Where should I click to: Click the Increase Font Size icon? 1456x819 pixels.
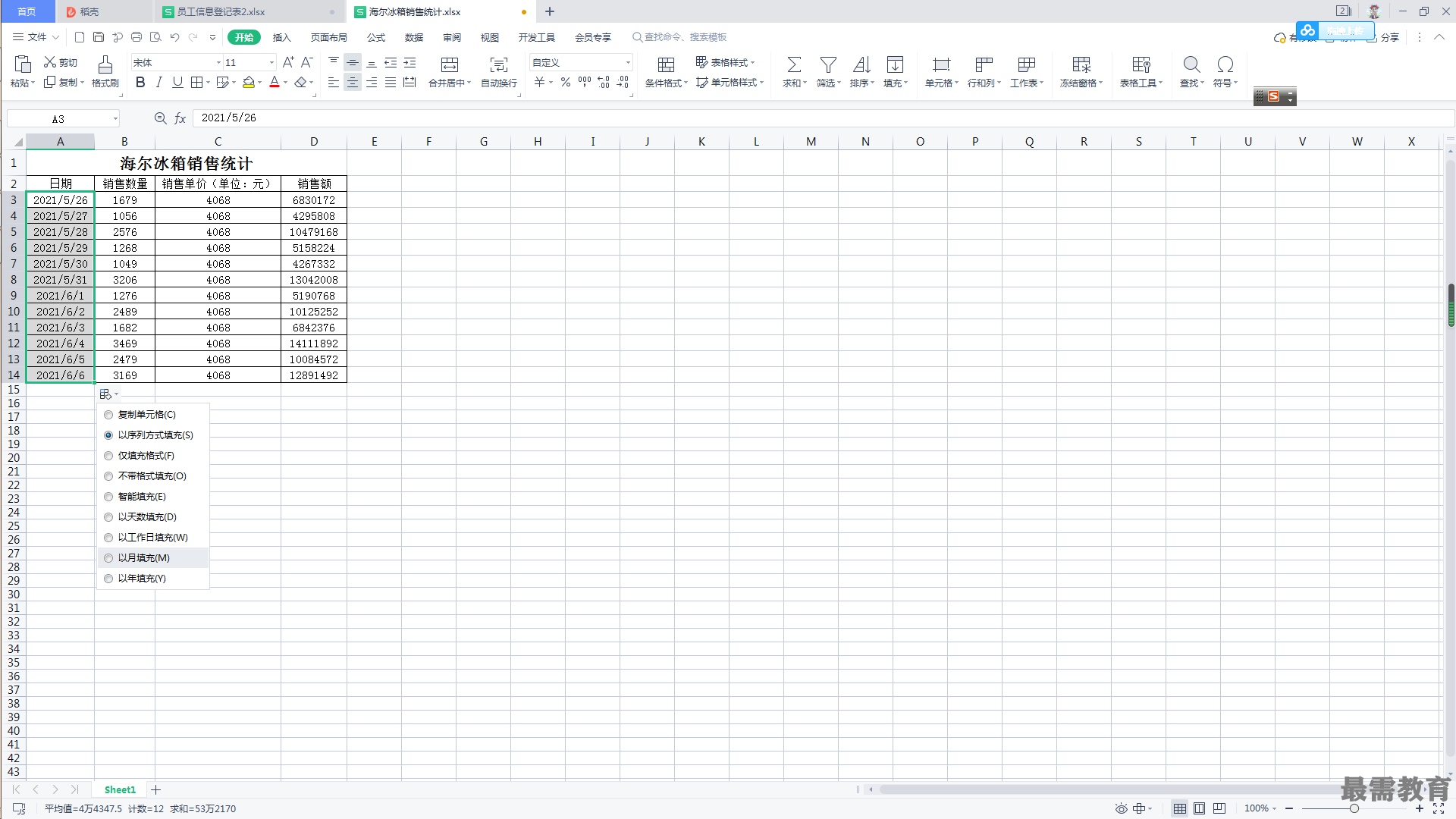click(x=288, y=62)
